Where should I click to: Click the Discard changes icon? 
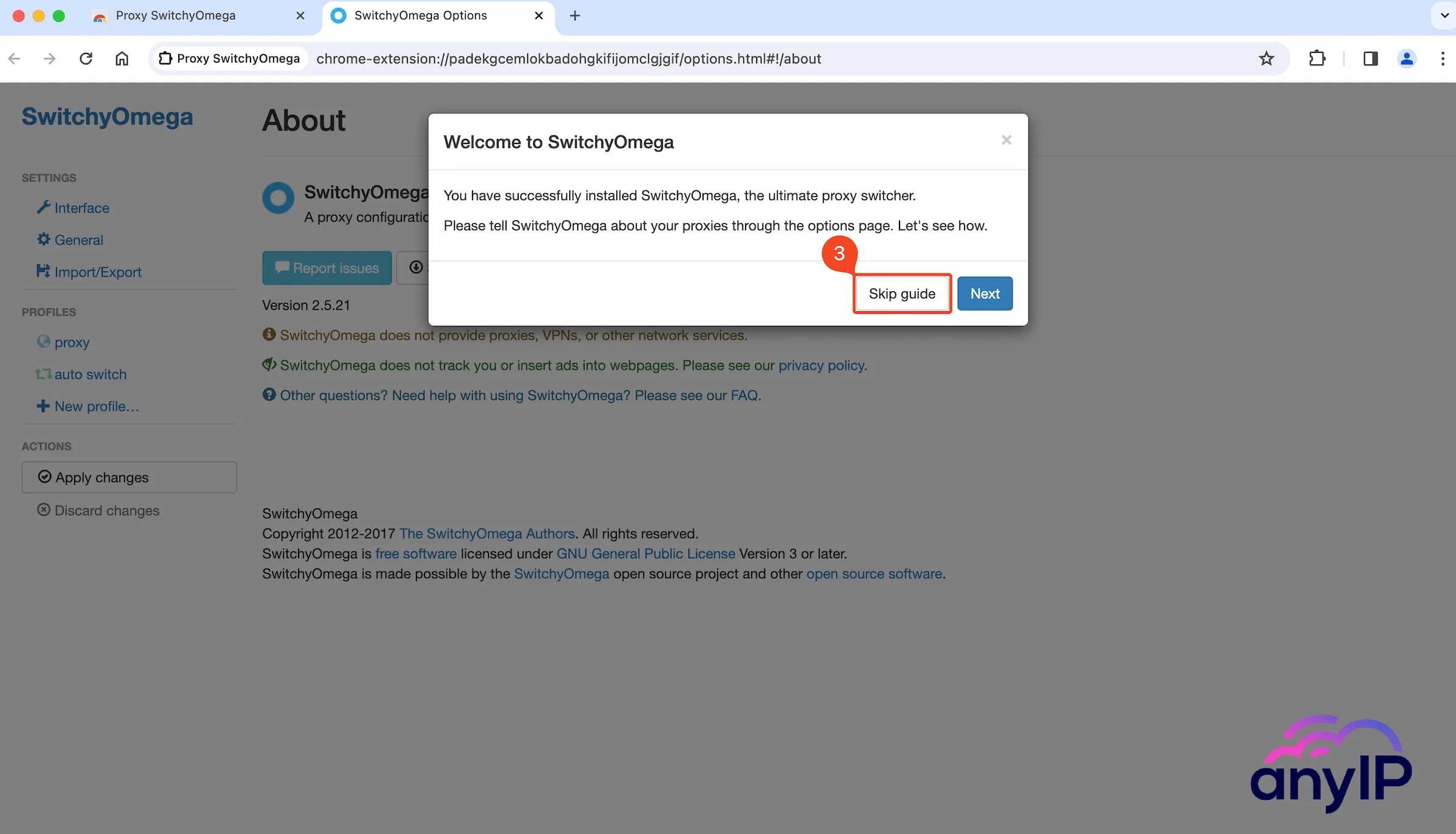pyautogui.click(x=44, y=510)
